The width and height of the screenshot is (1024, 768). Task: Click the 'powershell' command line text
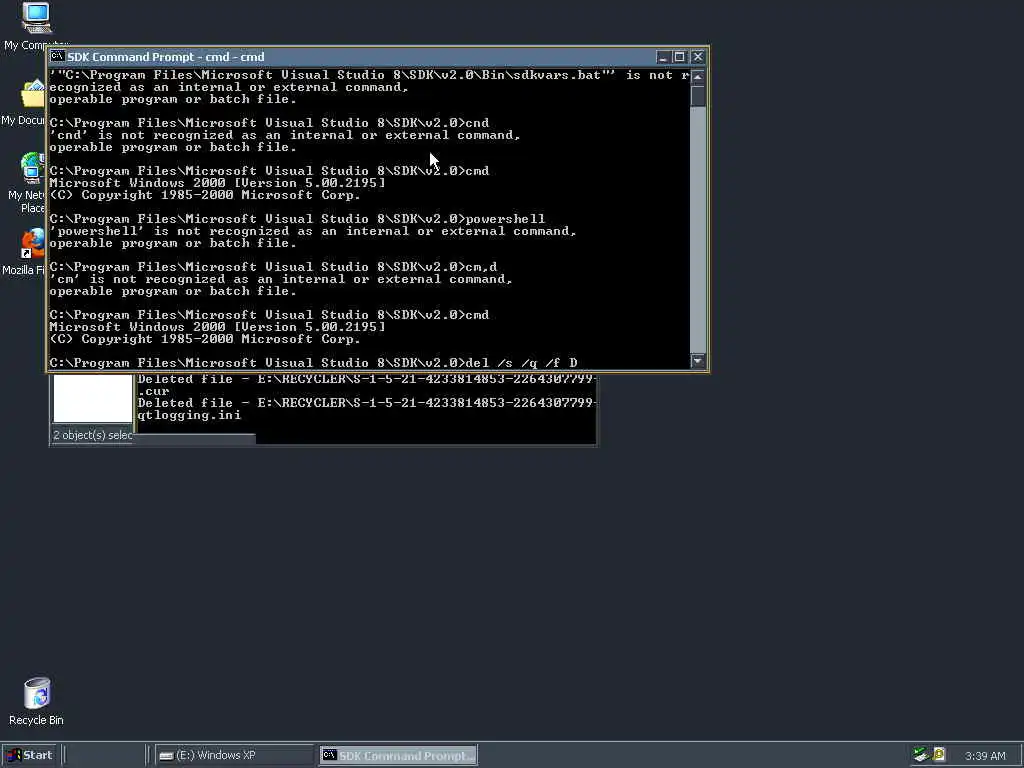pyautogui.click(x=505, y=219)
